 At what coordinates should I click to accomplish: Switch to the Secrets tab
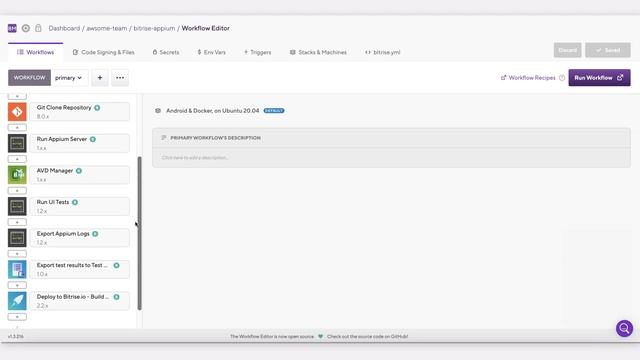[166, 52]
